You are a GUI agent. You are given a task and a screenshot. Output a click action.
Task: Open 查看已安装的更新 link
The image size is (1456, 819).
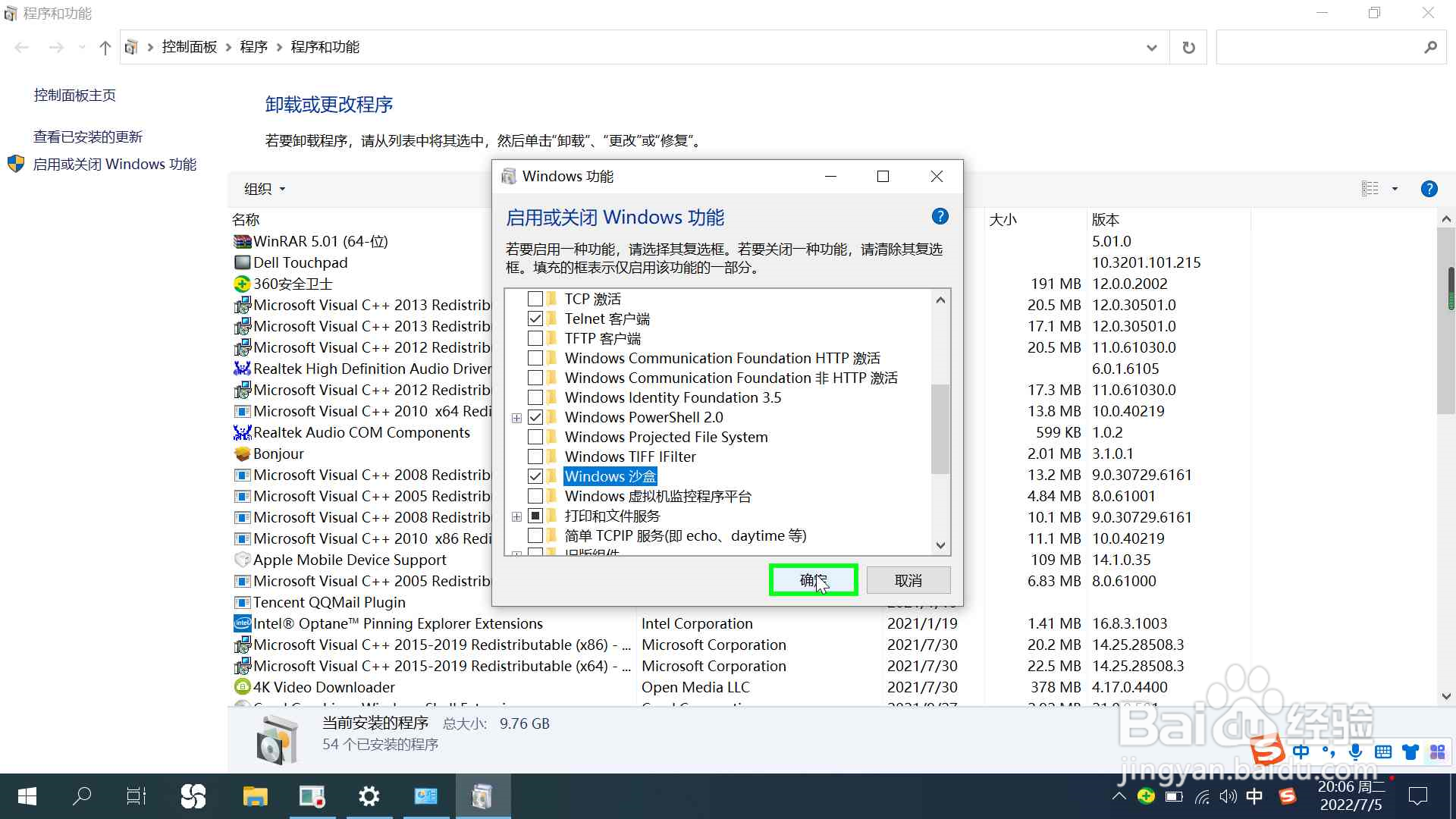coord(88,137)
